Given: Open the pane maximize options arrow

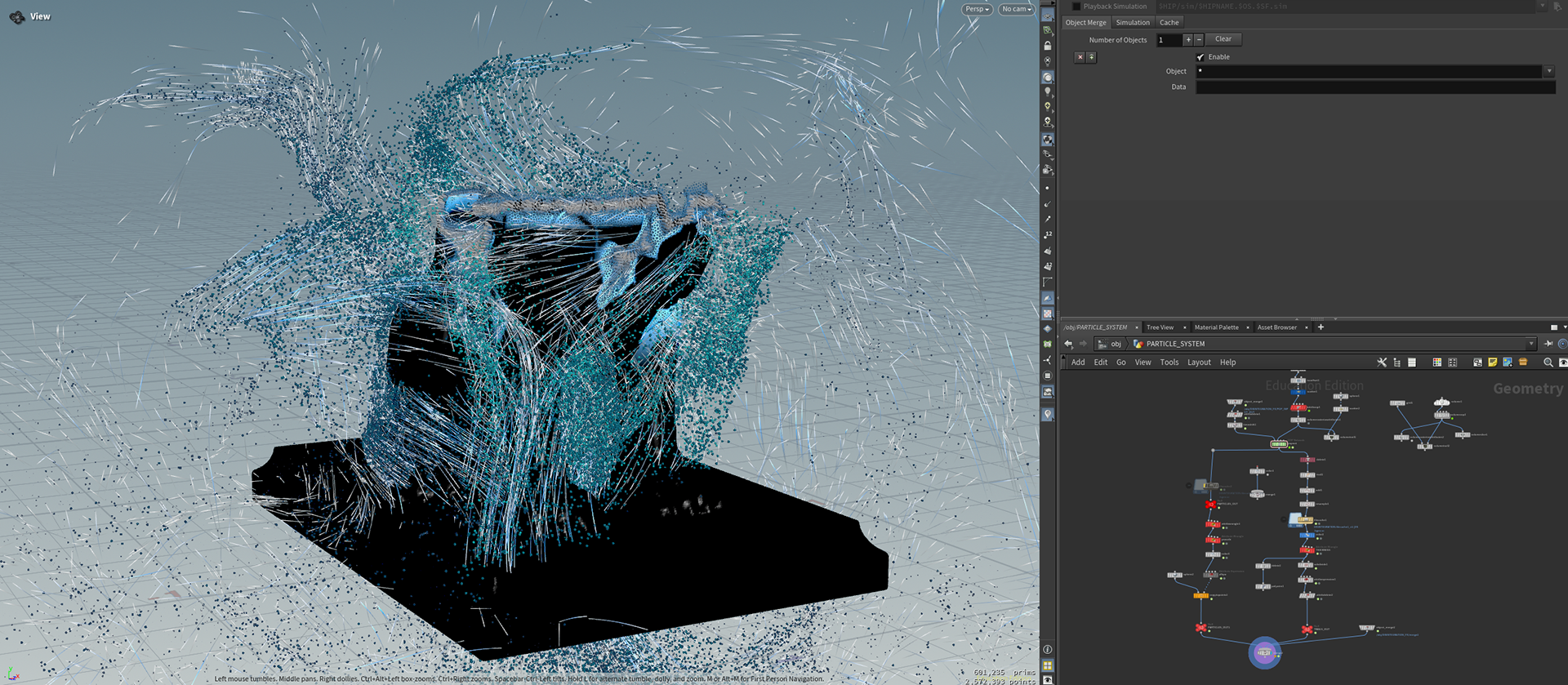Looking at the screenshot, I should [x=1563, y=327].
